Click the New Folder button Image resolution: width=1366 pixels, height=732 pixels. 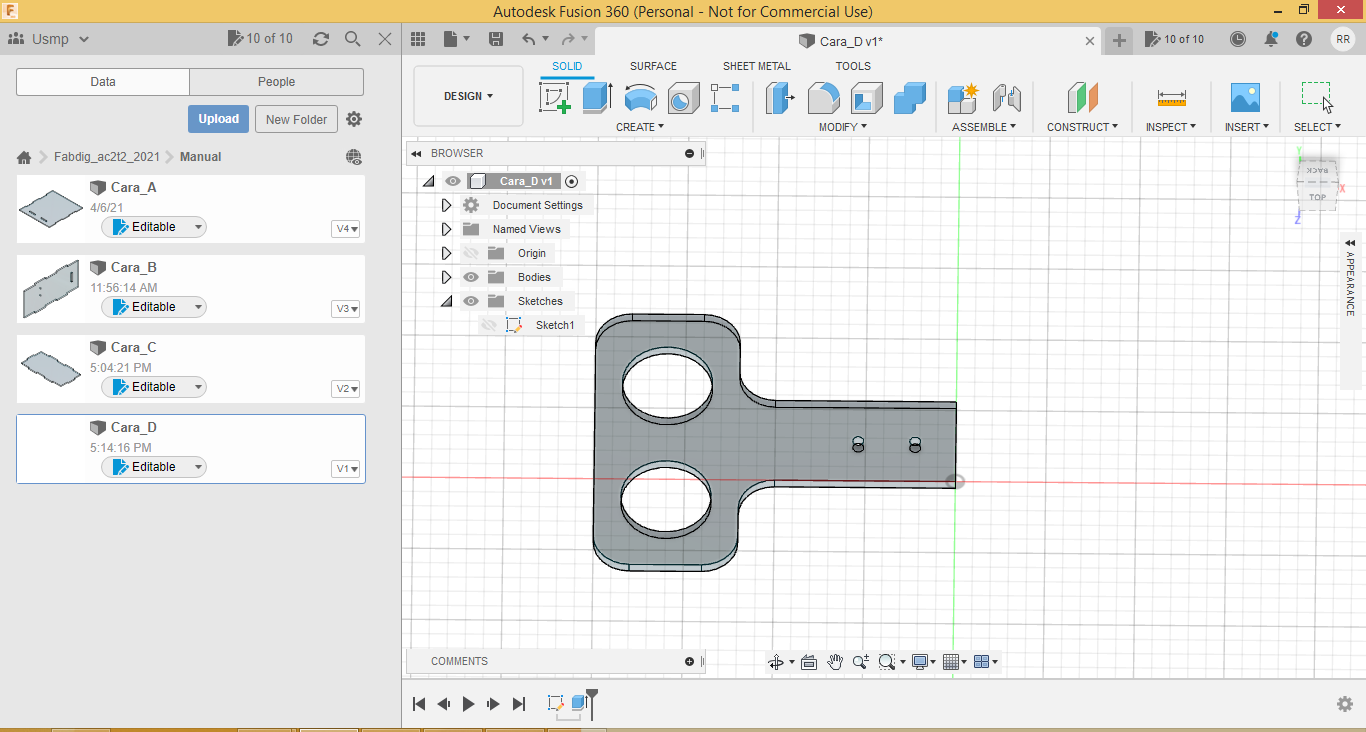[296, 119]
